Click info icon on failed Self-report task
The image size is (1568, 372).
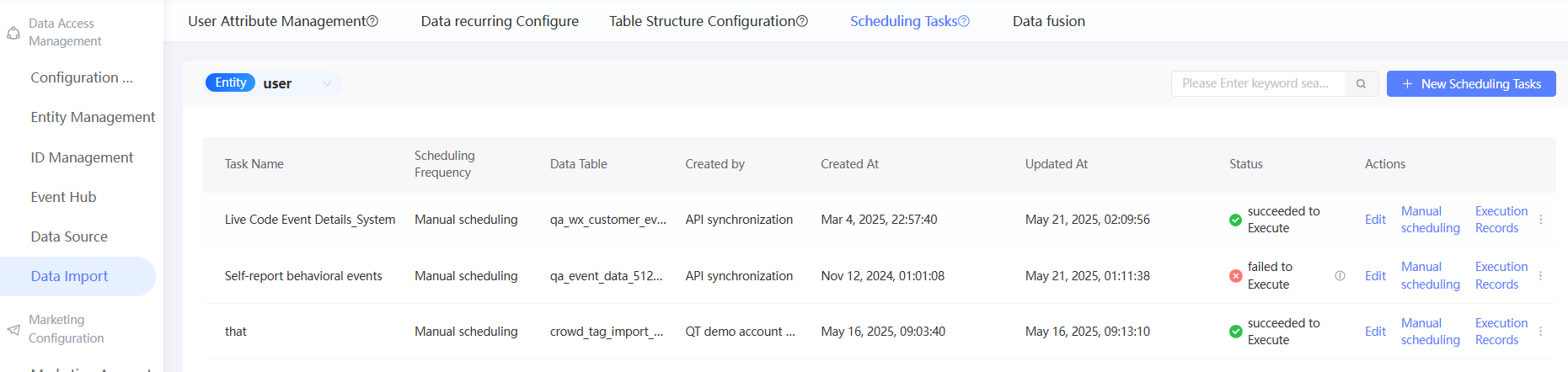click(x=1340, y=276)
